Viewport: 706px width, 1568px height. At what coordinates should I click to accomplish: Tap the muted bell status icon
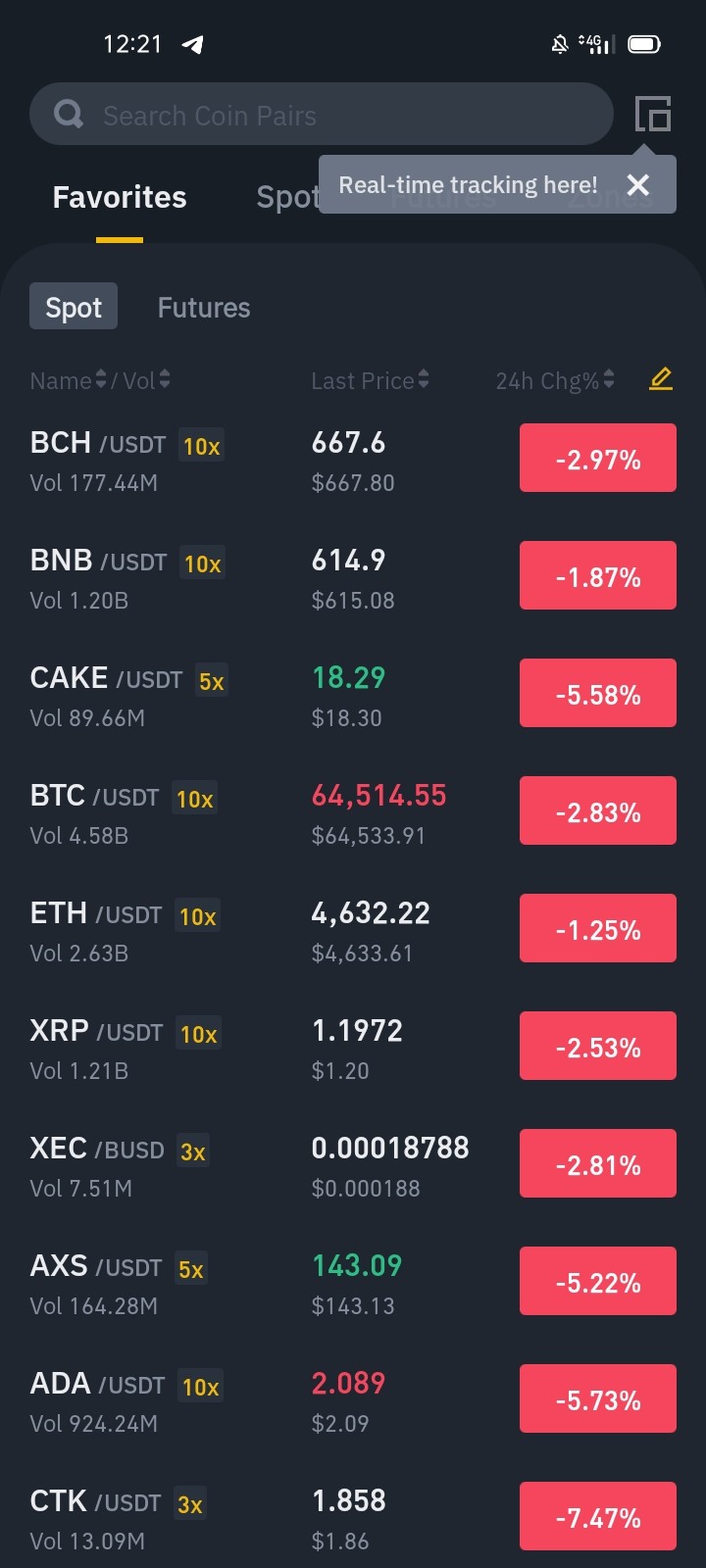560,44
